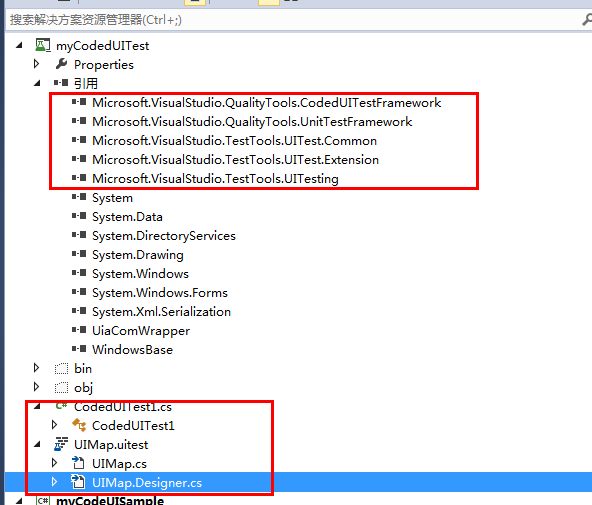
Task: Collapse the 引用 references node
Action: (37, 83)
